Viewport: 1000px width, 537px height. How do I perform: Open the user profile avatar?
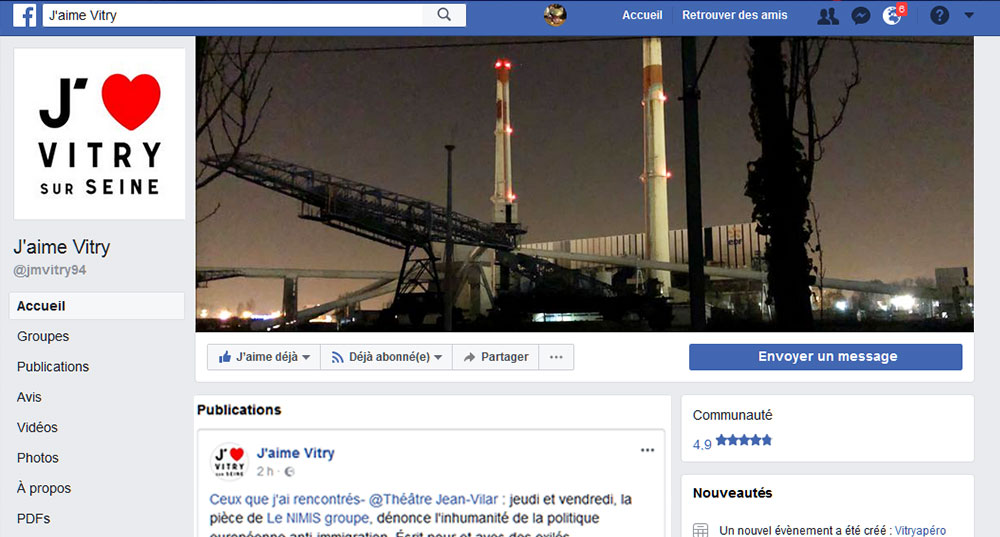555,15
